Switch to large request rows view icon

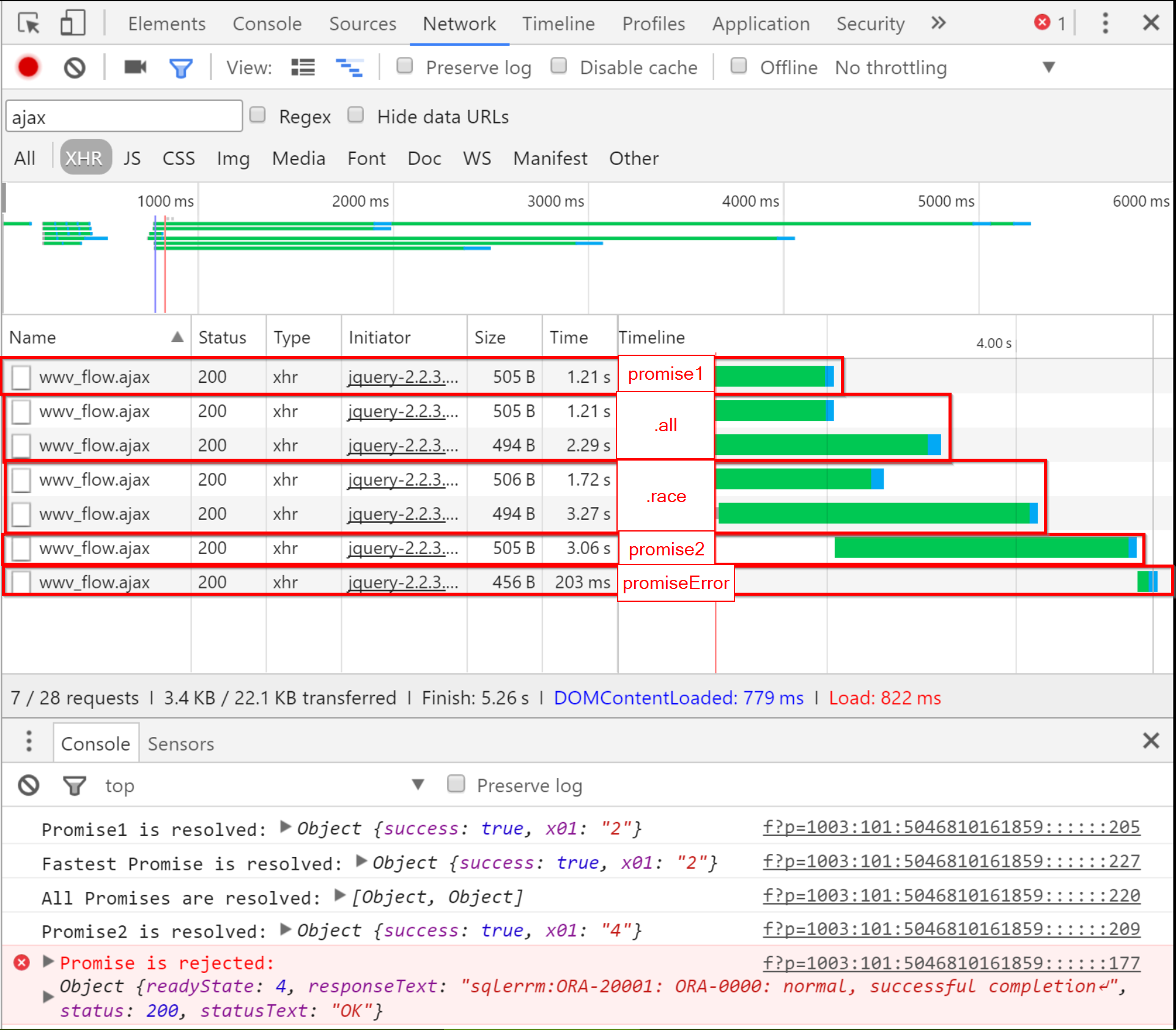(303, 67)
